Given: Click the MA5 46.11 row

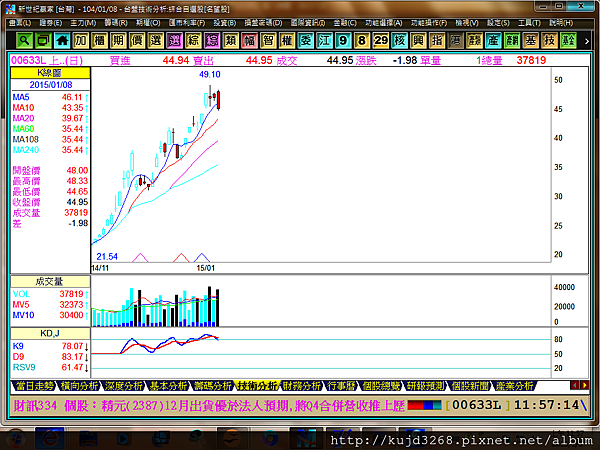Looking at the screenshot, I should click(x=50, y=97).
